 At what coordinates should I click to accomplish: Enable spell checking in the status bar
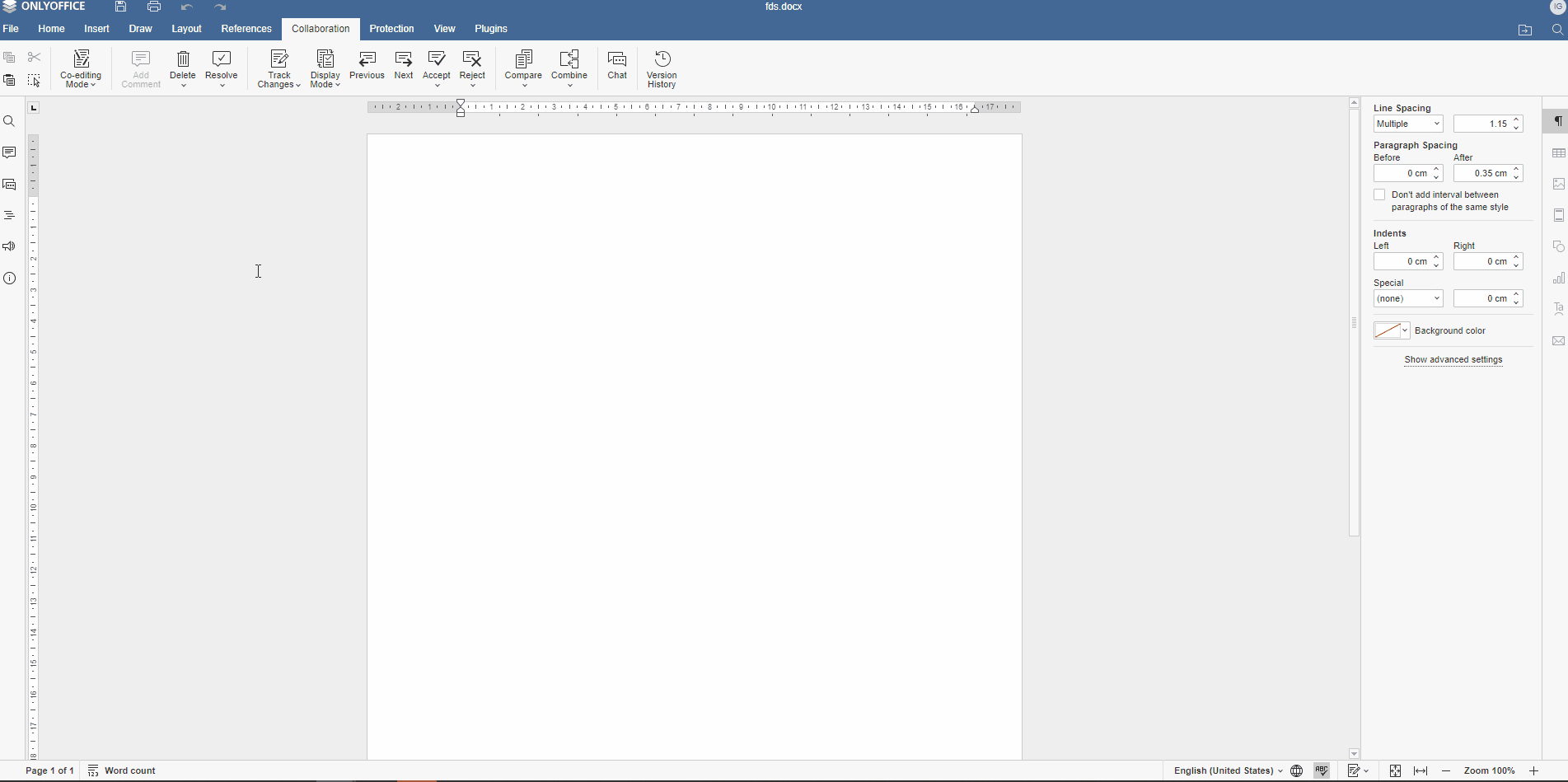(1322, 771)
